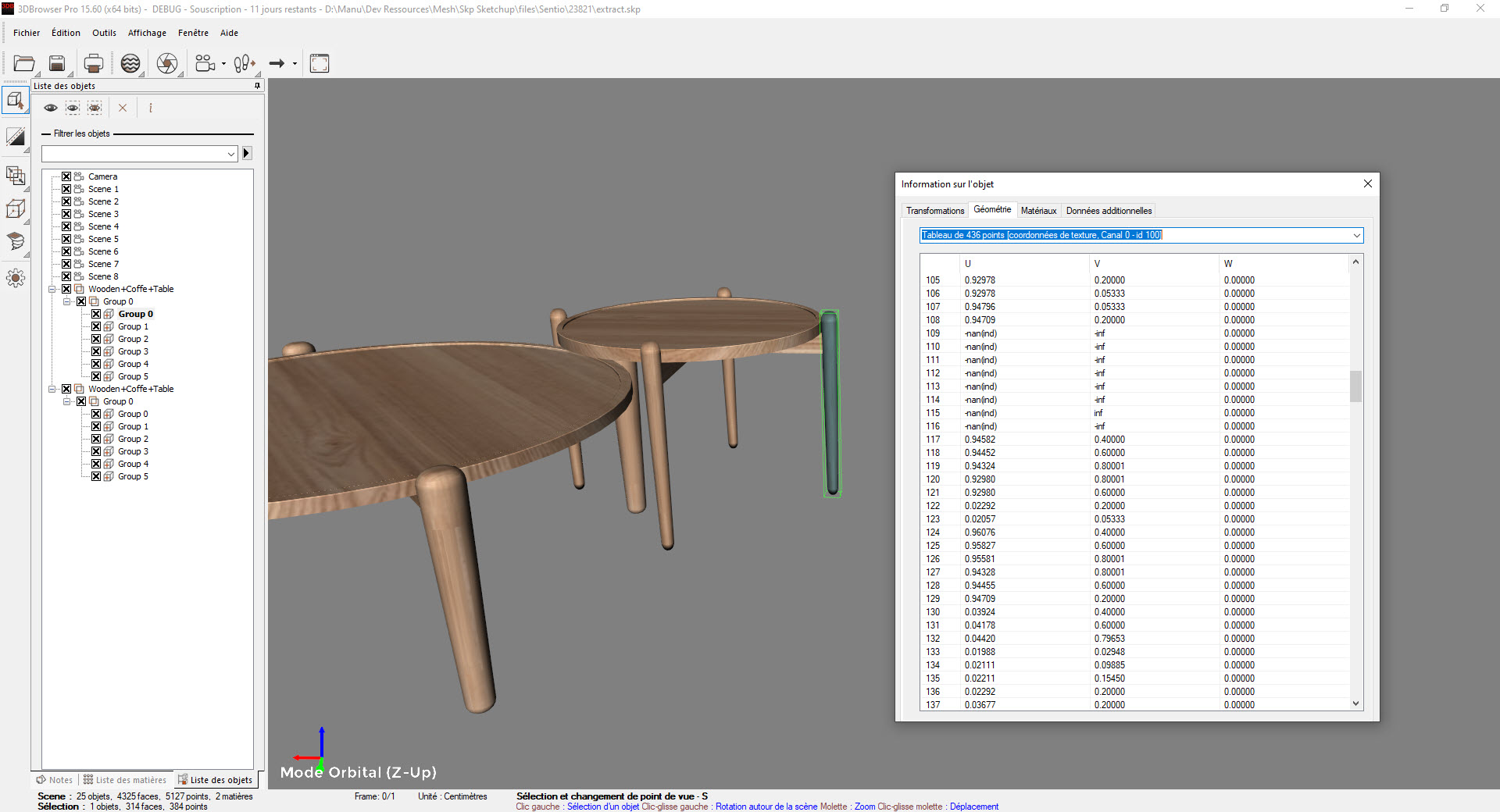Click the points table vertical scrollbar thumb
1500x812 pixels.
pos(1355,386)
